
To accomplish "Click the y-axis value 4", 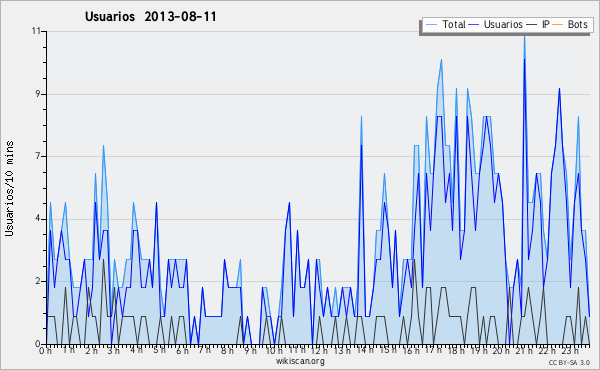I will coord(38,219).
